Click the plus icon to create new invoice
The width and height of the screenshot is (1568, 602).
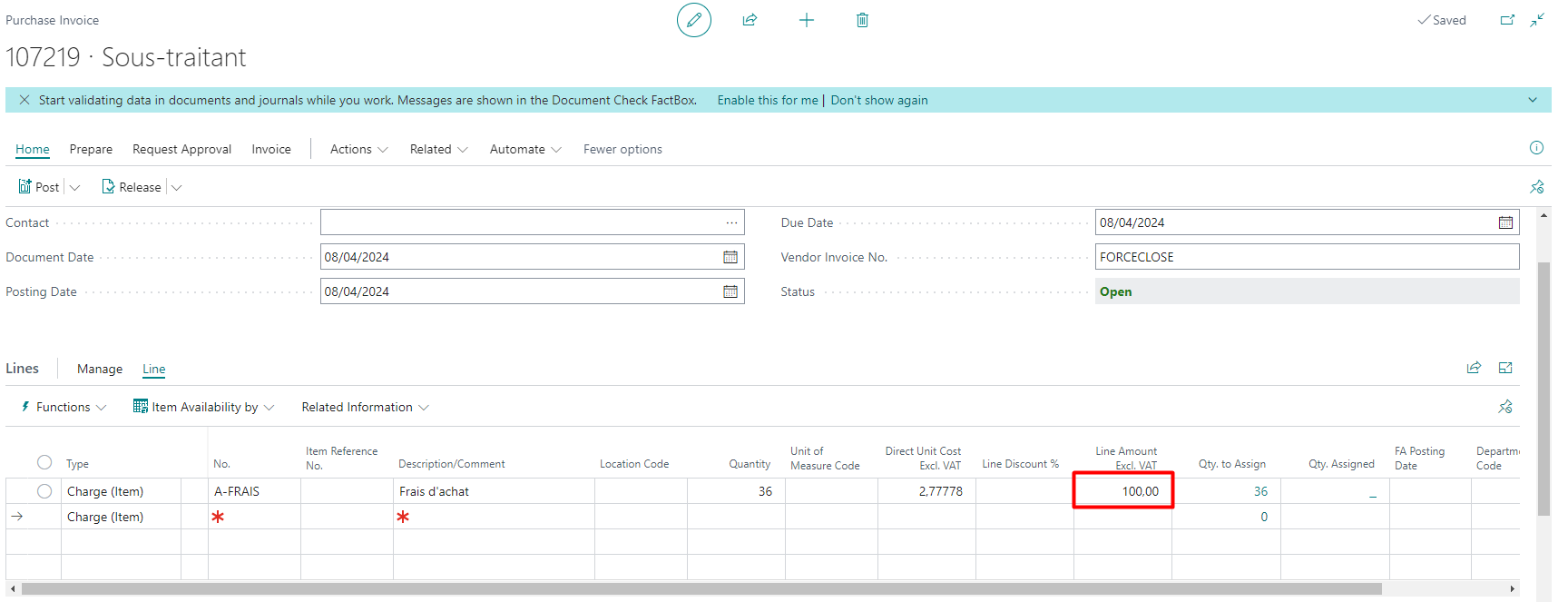[x=806, y=20]
